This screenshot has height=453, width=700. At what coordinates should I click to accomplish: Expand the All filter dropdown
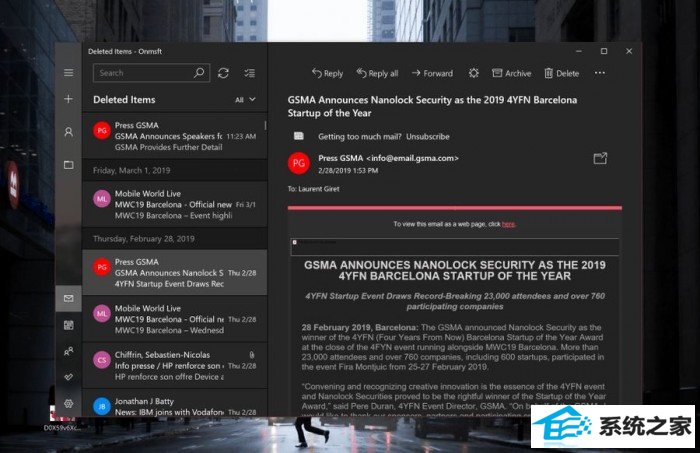pyautogui.click(x=246, y=100)
